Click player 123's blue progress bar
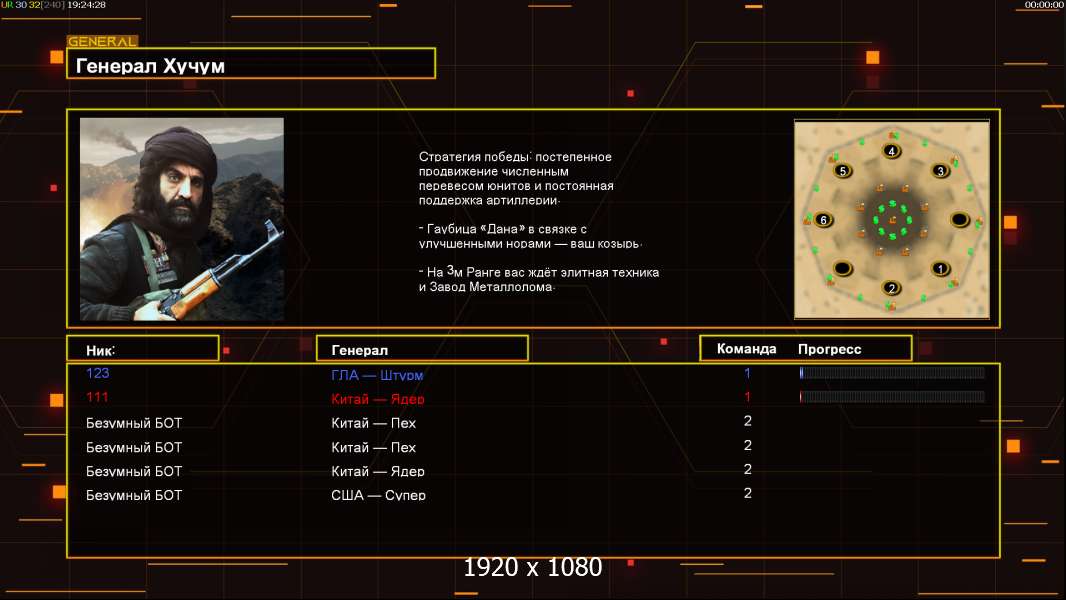This screenshot has width=1066, height=600. tap(892, 372)
